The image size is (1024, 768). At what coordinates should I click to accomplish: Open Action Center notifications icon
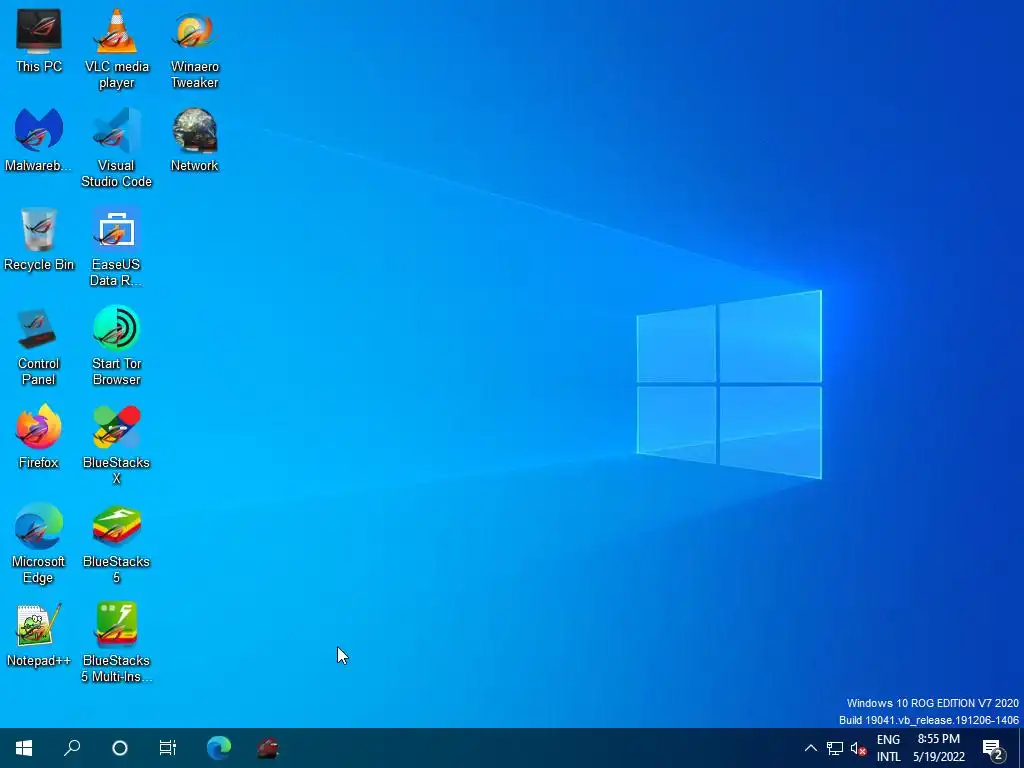(993, 748)
